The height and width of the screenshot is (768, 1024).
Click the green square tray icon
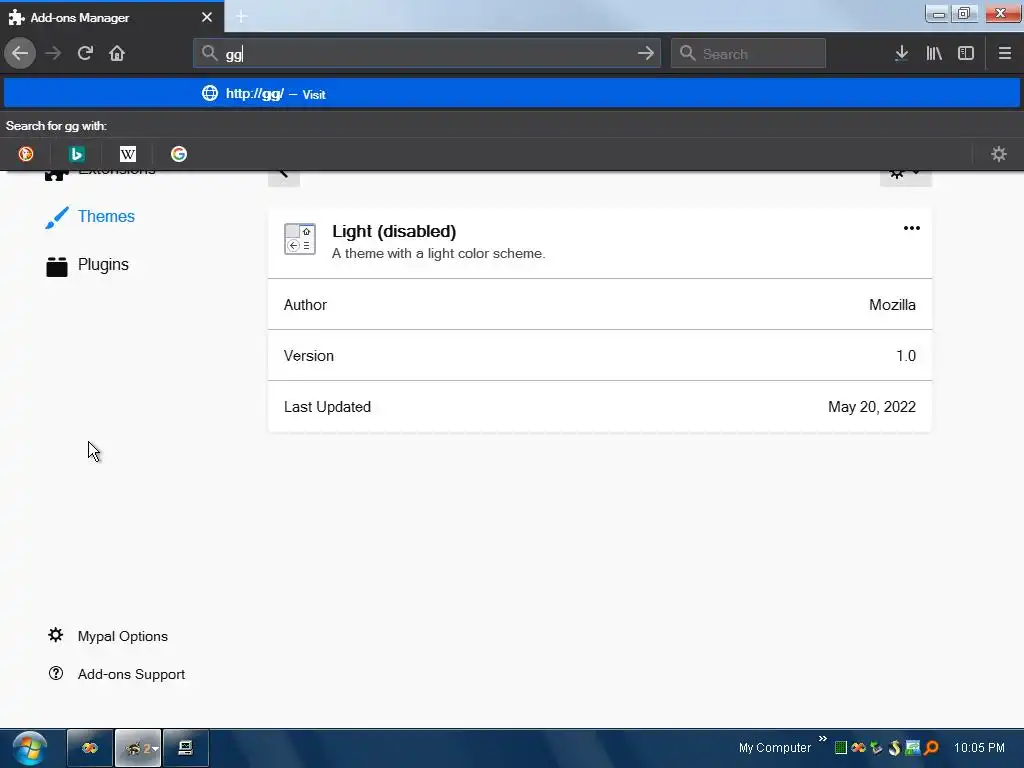coord(841,748)
